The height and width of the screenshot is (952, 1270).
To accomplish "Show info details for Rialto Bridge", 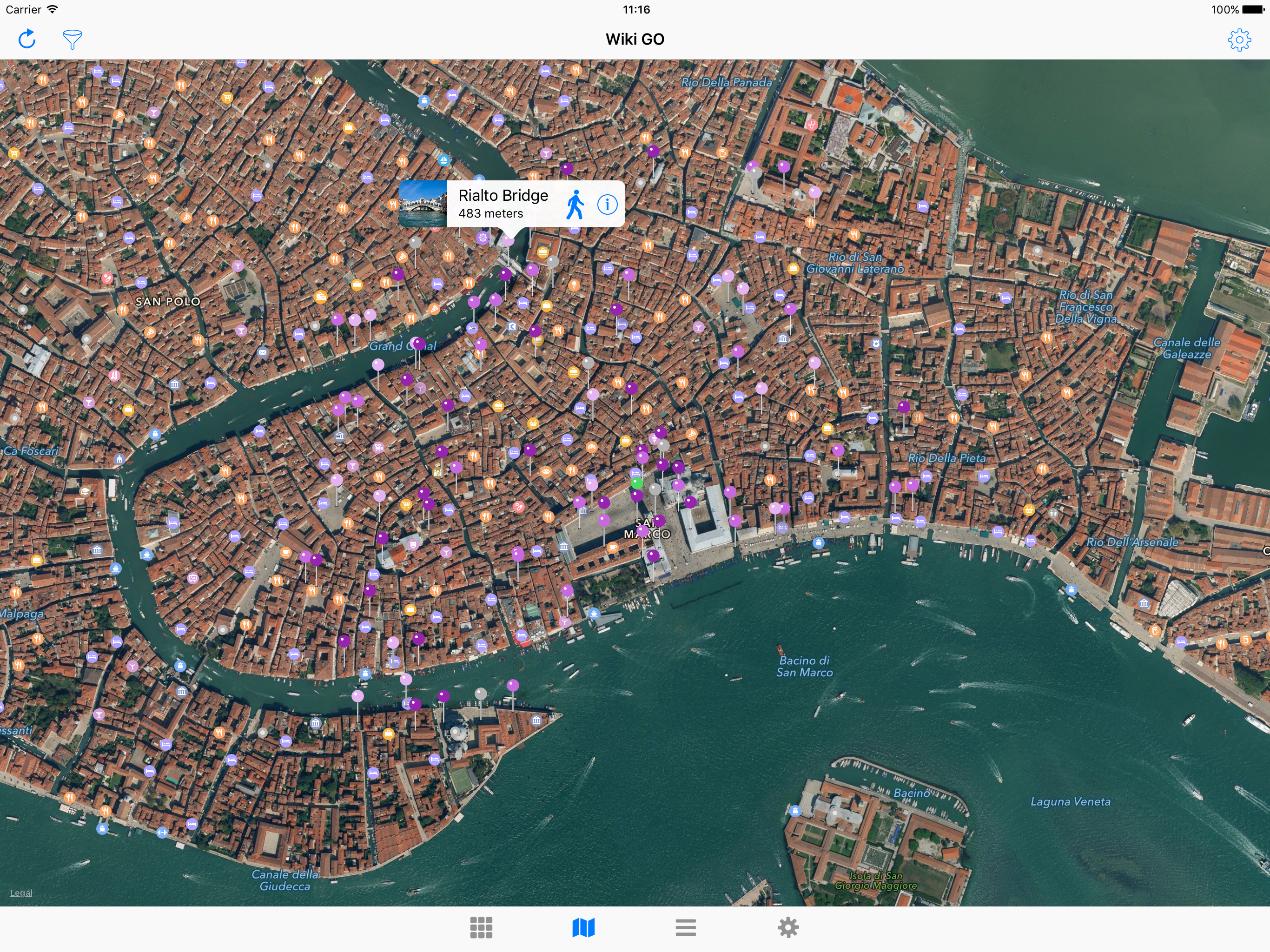I will coord(608,205).
